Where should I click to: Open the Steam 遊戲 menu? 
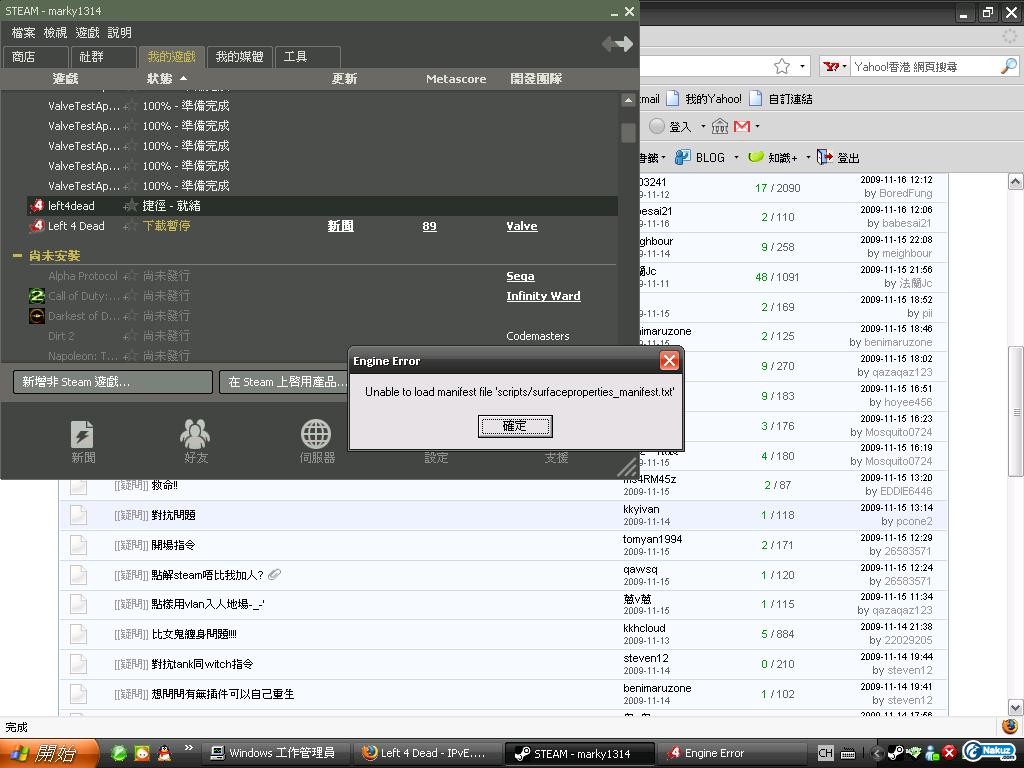tap(88, 33)
